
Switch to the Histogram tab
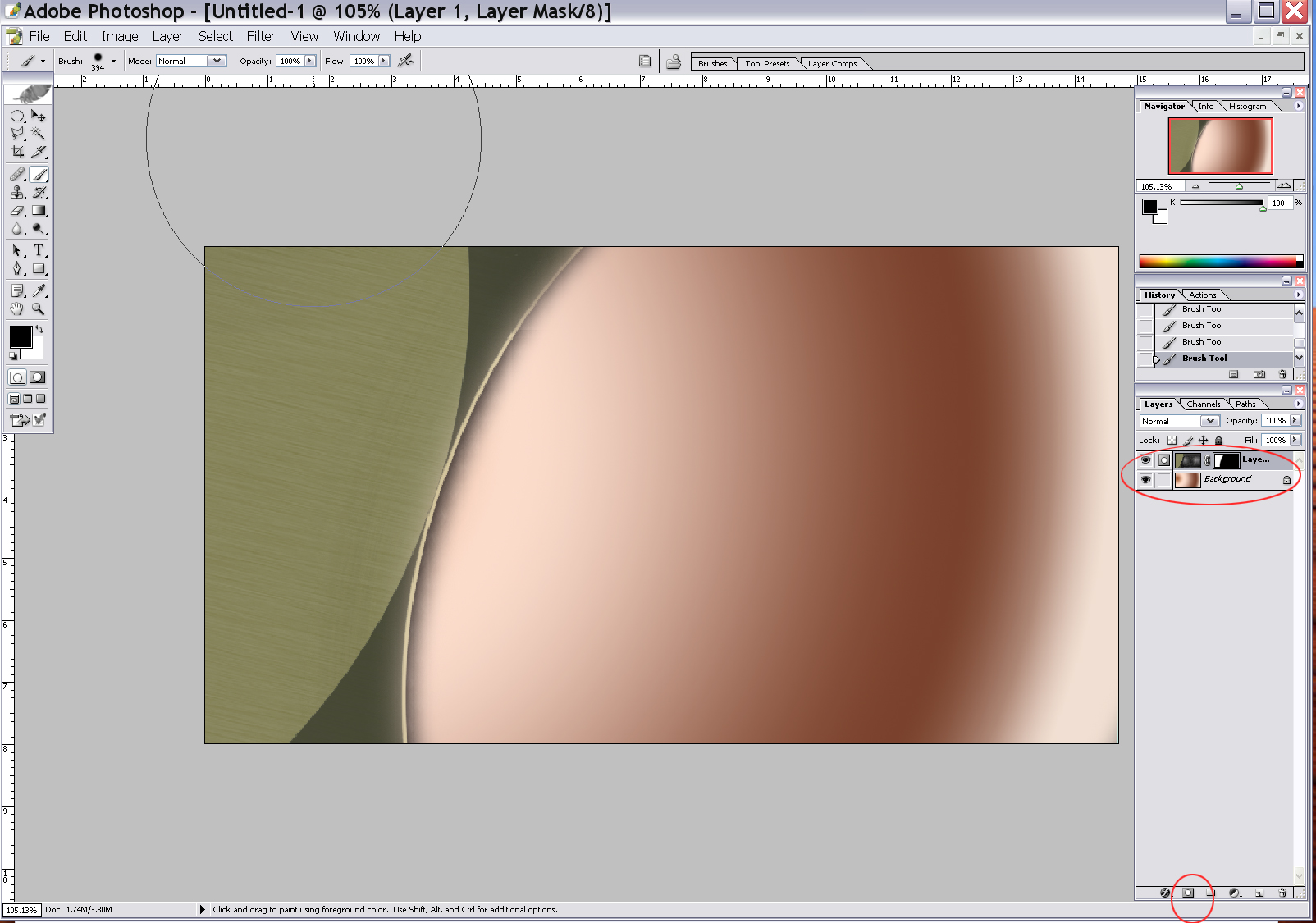1247,106
